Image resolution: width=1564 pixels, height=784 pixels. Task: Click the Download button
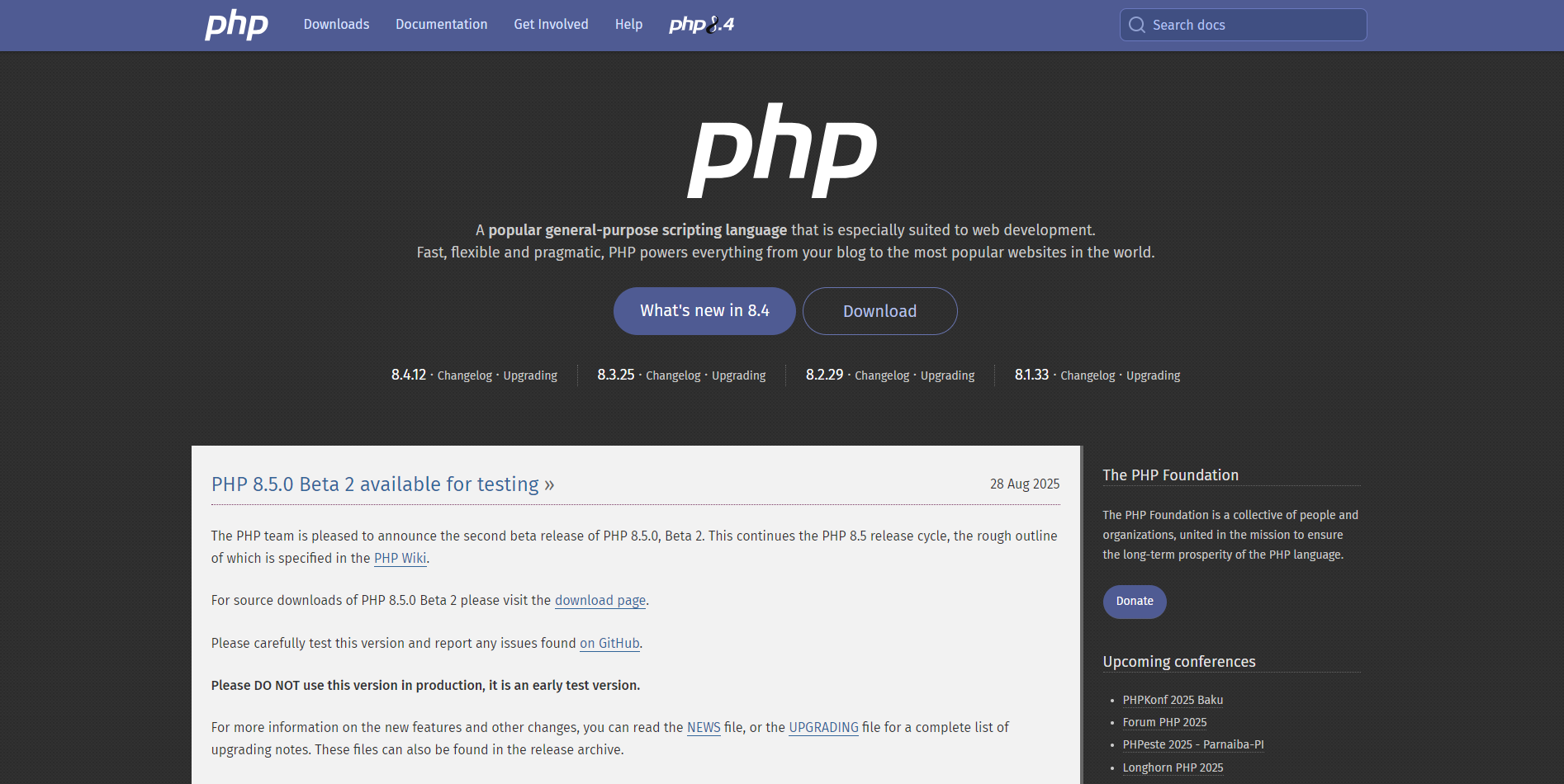click(879, 311)
